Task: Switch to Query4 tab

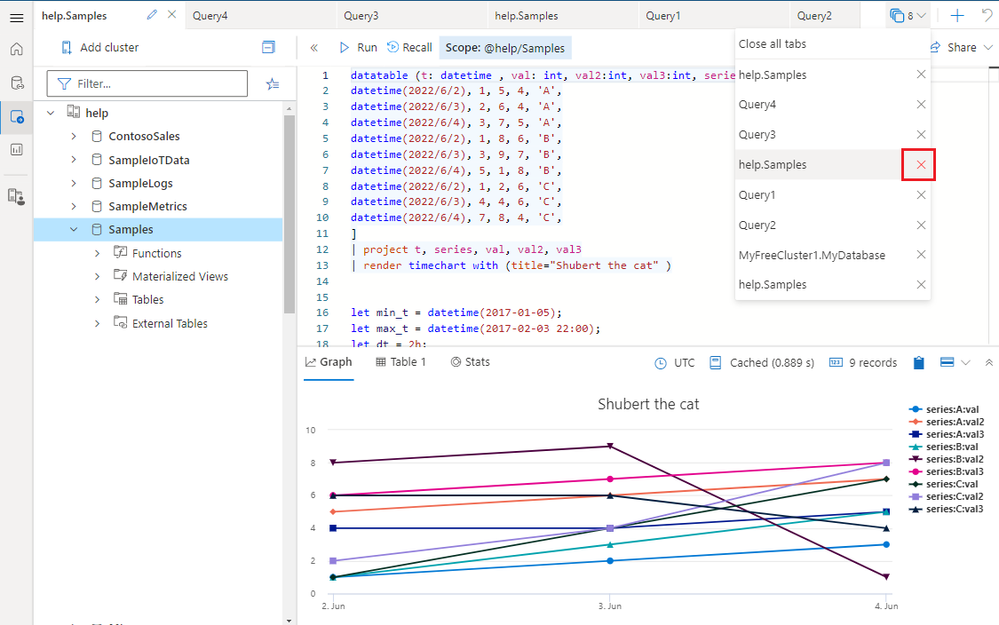Action: tap(261, 16)
